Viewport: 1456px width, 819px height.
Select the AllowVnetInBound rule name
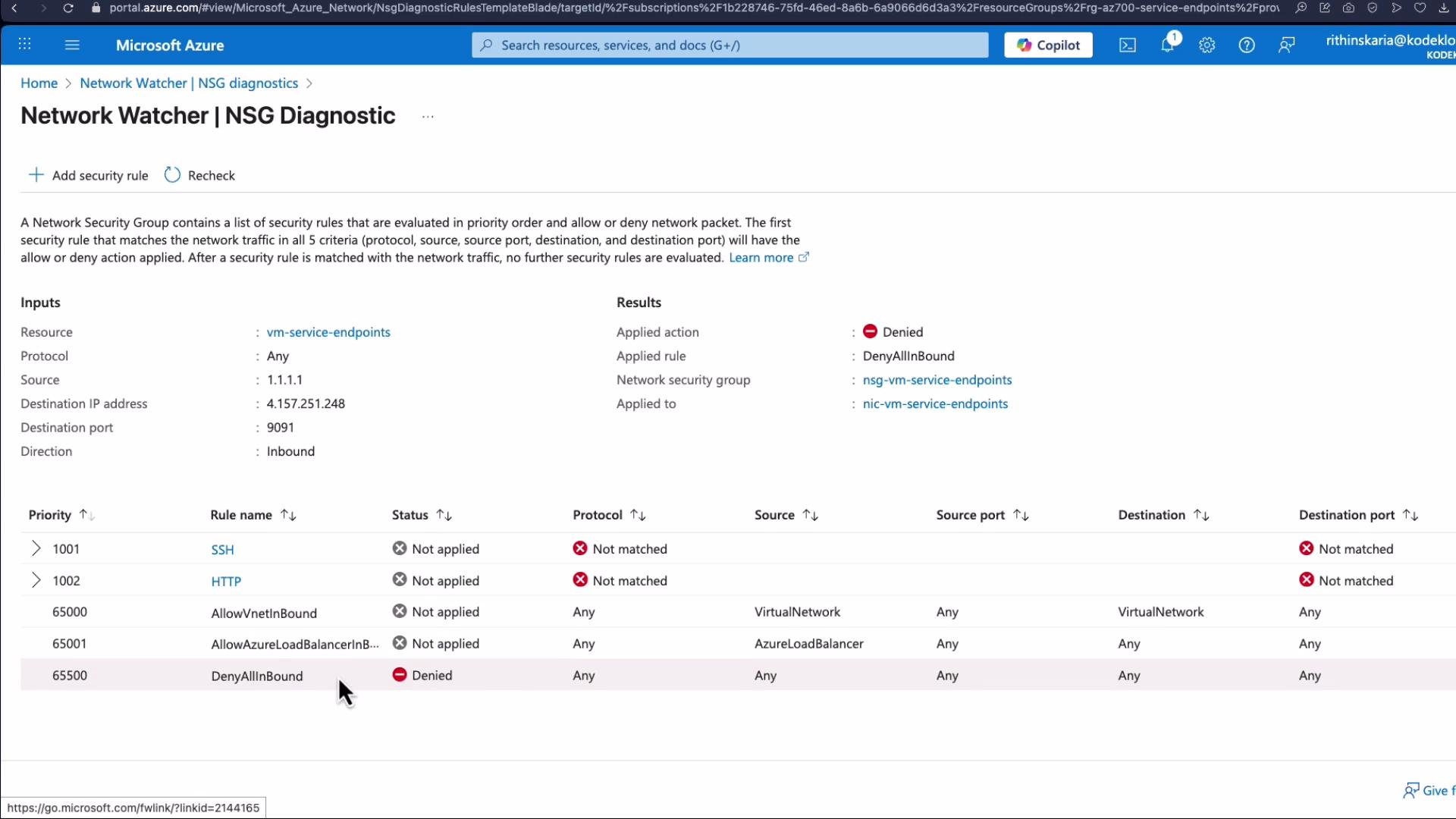click(264, 613)
